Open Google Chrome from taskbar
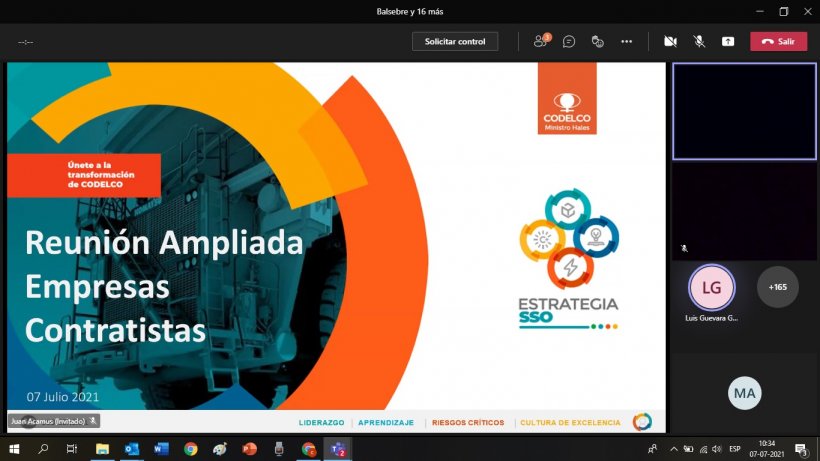 tap(191, 448)
